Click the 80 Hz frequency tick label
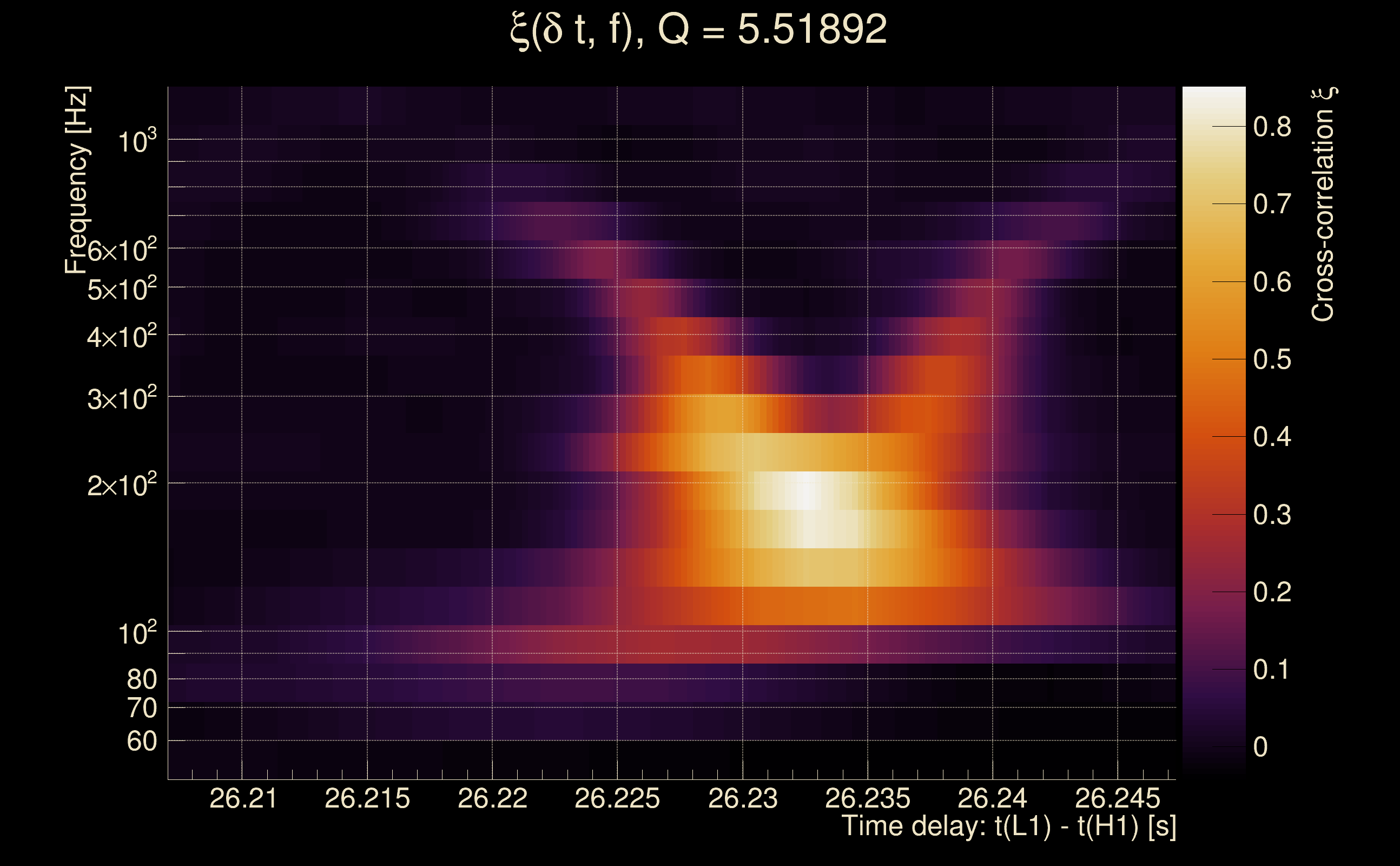1400x866 pixels. coord(142,679)
